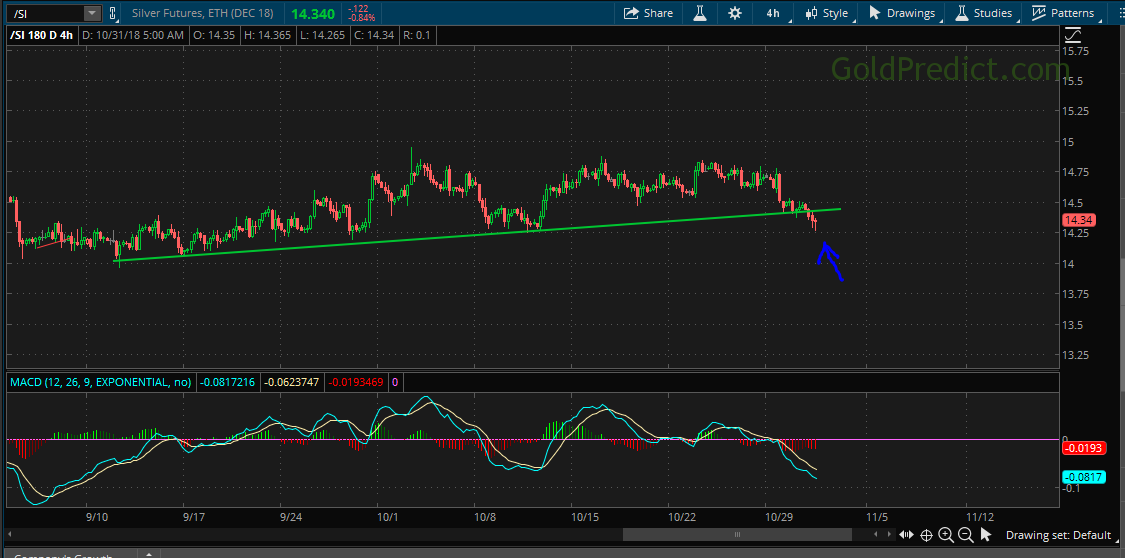Select the crosshair pan tool icon
The image size is (1125, 558).
click(926, 535)
